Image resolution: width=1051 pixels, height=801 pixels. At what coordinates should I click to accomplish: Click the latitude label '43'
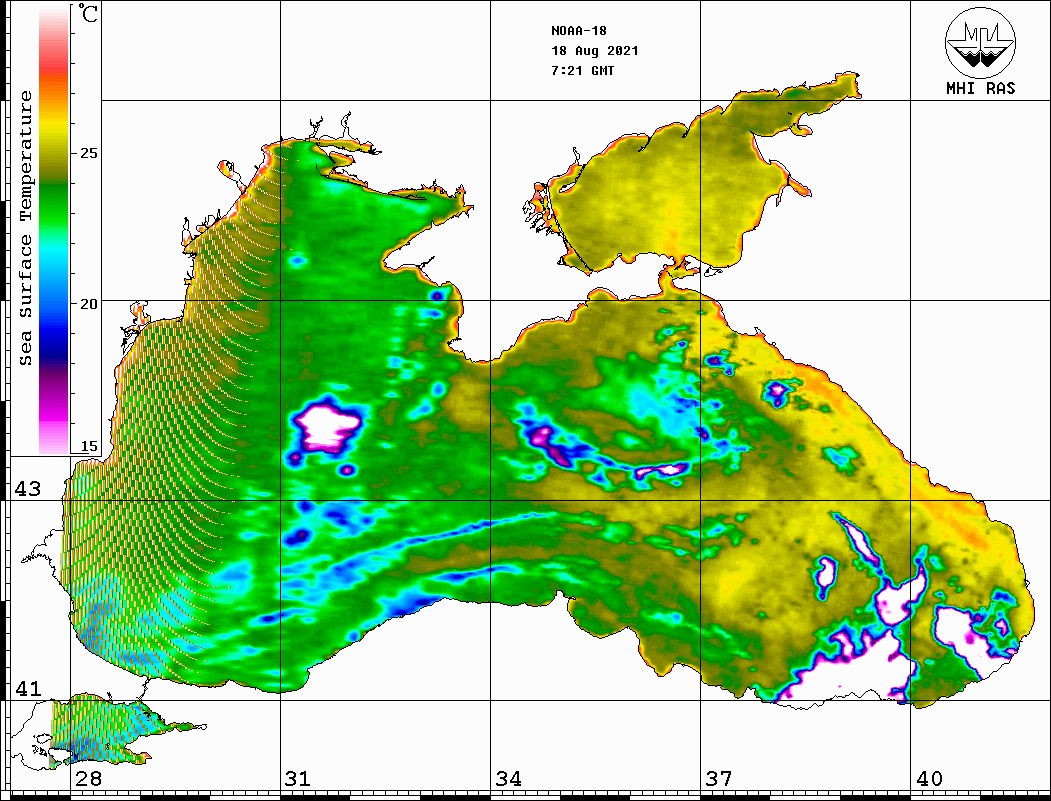[x=28, y=489]
